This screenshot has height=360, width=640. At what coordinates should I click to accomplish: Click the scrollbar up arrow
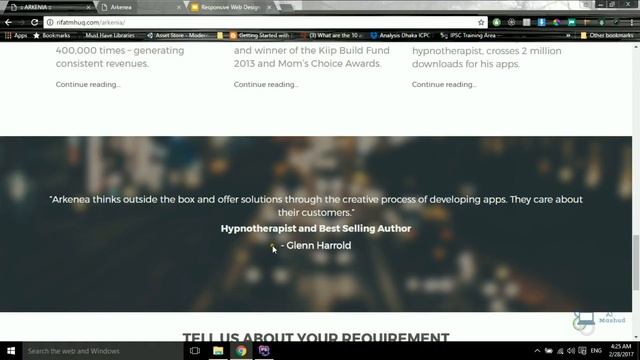[636, 46]
